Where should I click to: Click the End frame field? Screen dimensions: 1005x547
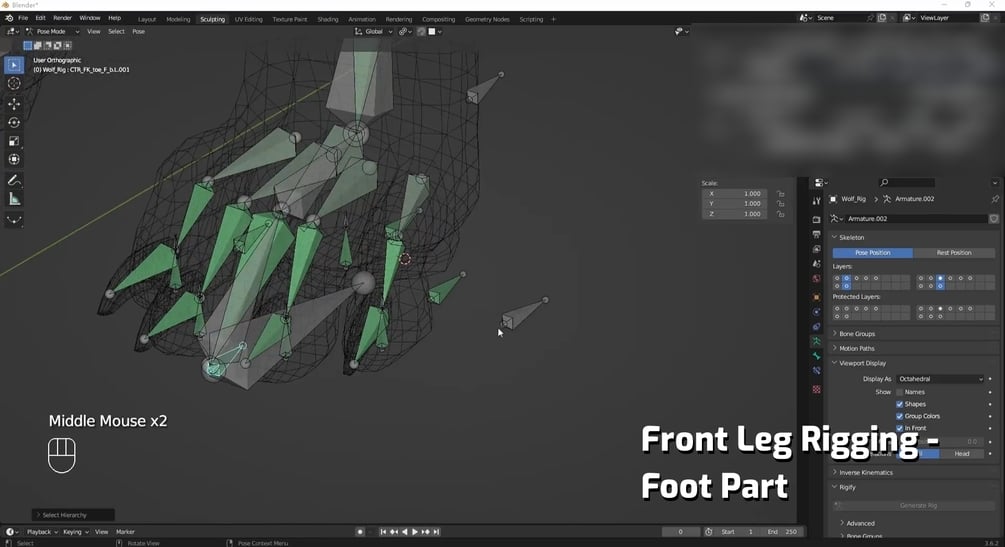pyautogui.click(x=783, y=532)
